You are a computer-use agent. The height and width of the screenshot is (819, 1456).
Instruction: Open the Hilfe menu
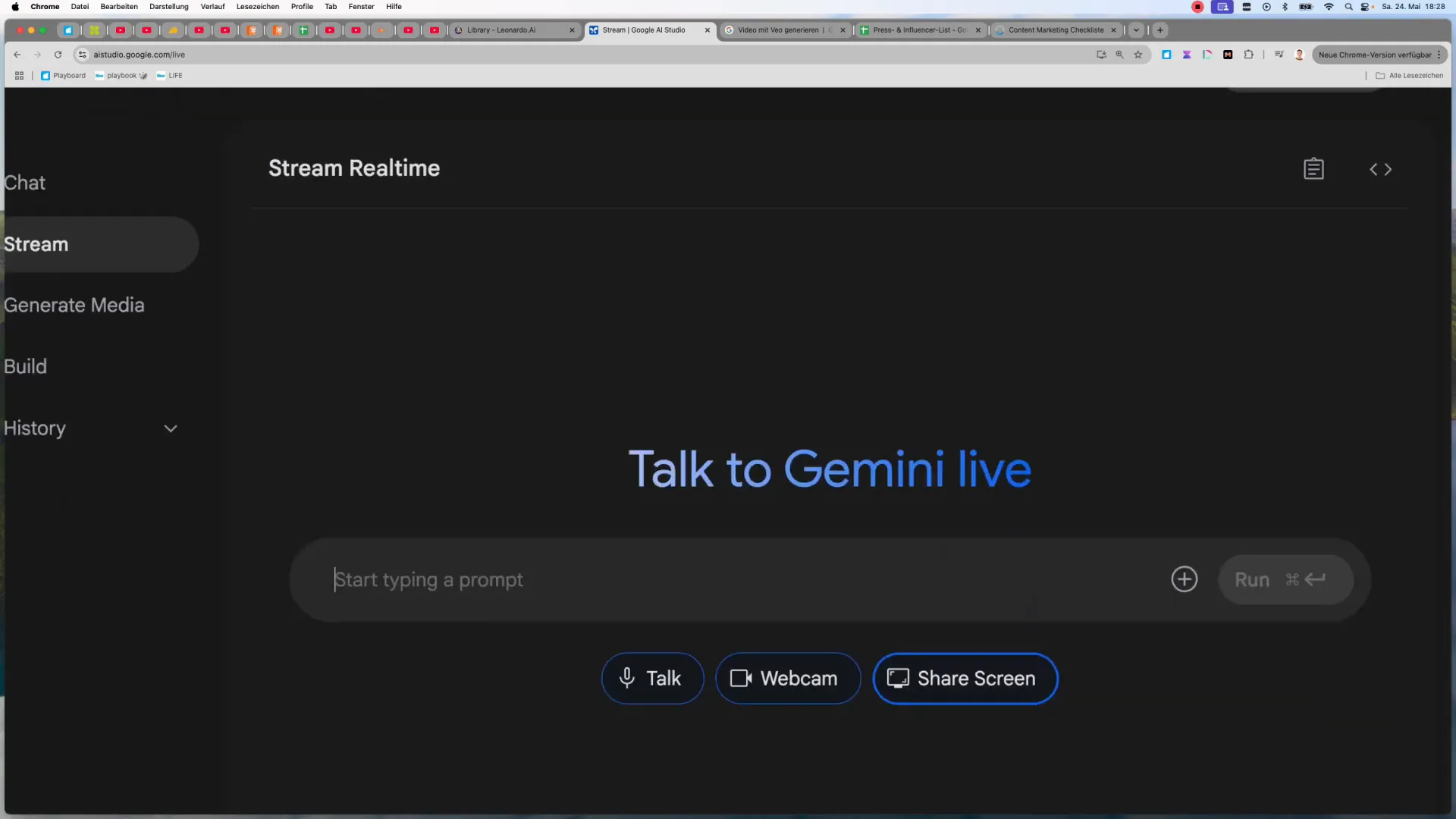point(394,7)
